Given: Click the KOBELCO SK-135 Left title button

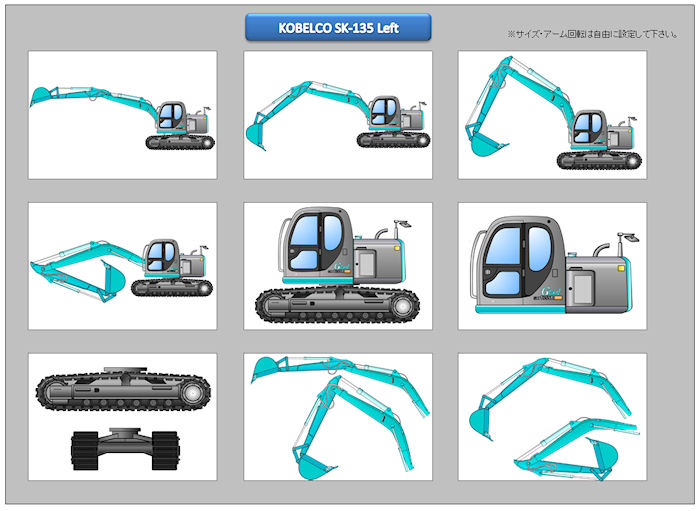Looking at the screenshot, I should point(338,28).
